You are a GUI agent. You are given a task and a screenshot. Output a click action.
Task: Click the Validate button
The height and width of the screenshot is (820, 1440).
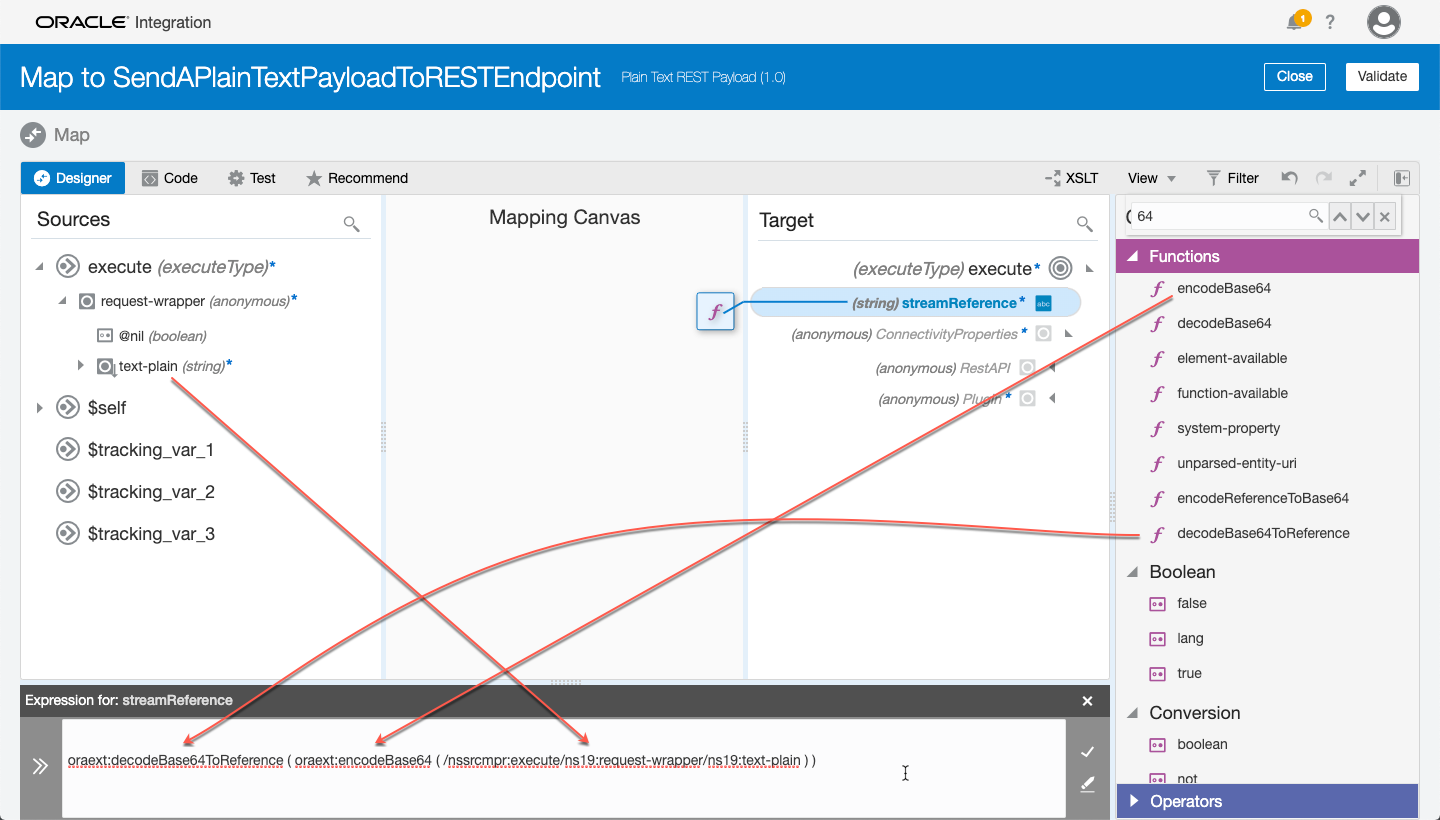[x=1382, y=76]
